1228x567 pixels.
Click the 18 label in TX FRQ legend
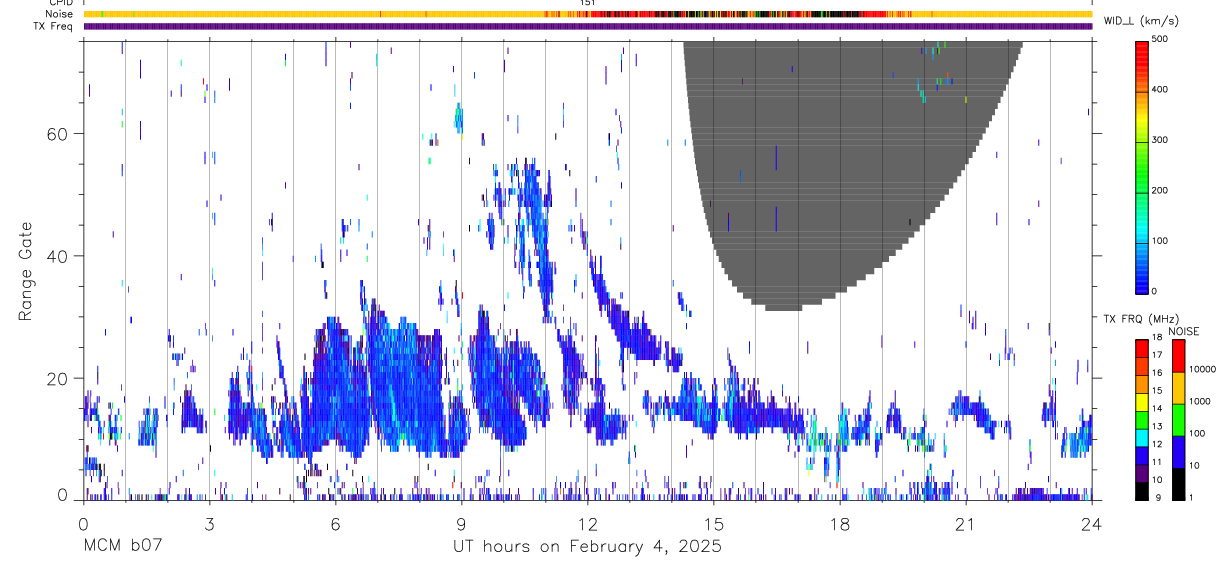pos(1157,338)
